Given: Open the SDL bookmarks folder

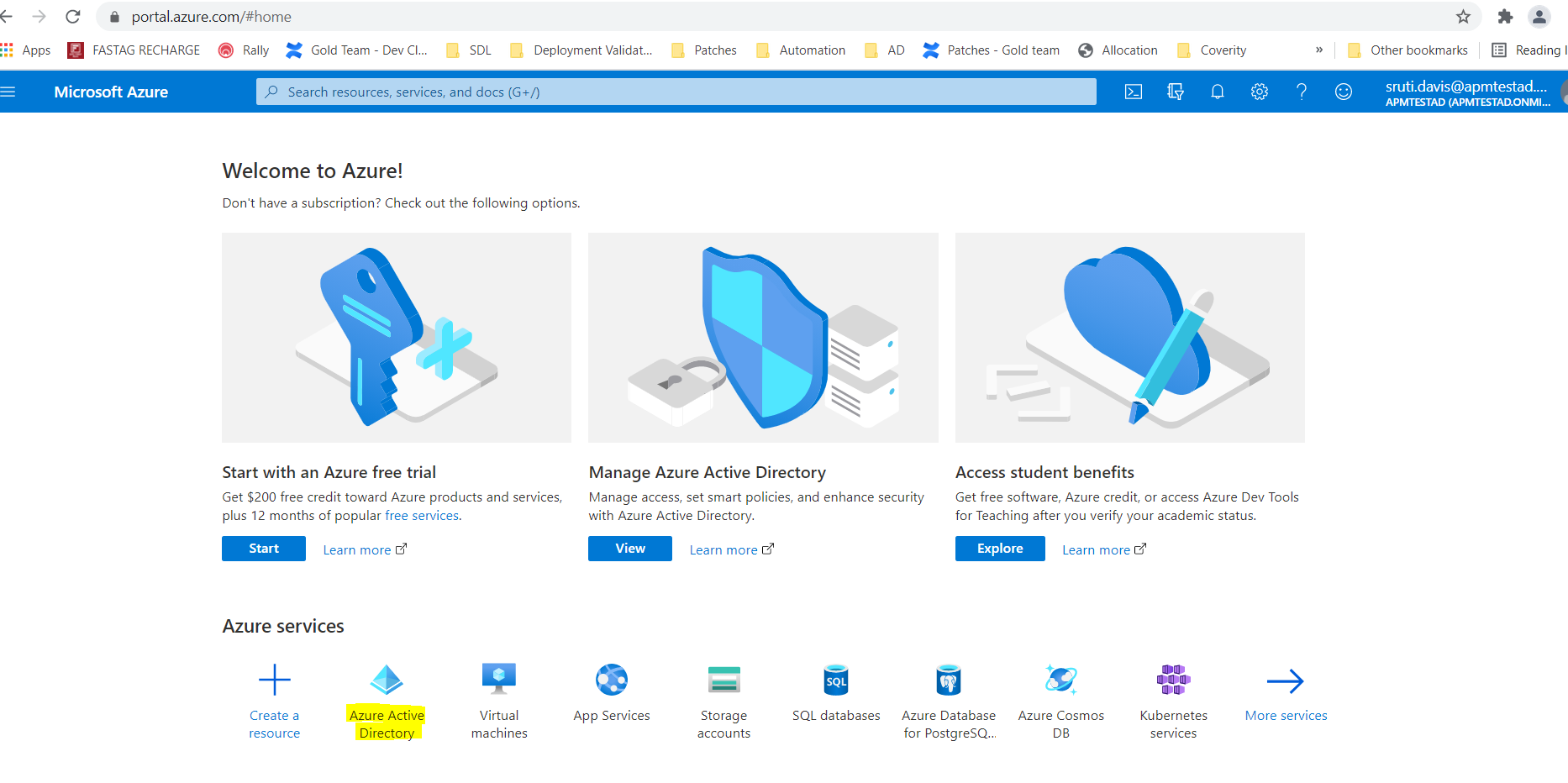Looking at the screenshot, I should [469, 50].
